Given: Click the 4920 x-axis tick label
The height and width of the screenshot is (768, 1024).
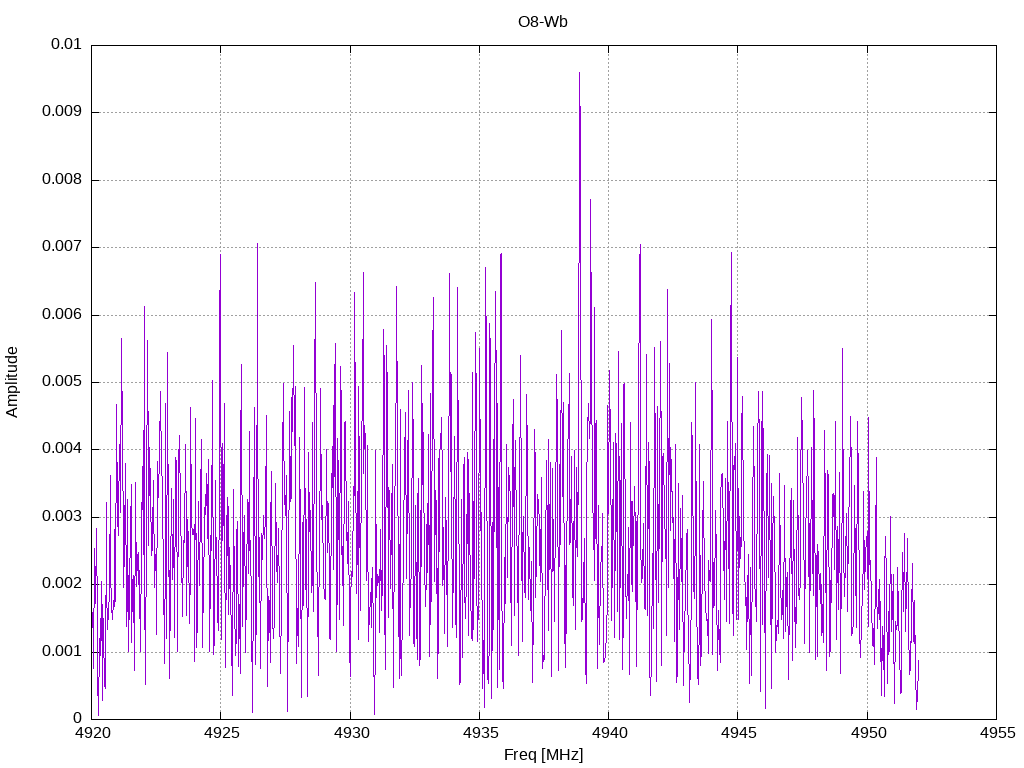Looking at the screenshot, I should click(x=92, y=733).
